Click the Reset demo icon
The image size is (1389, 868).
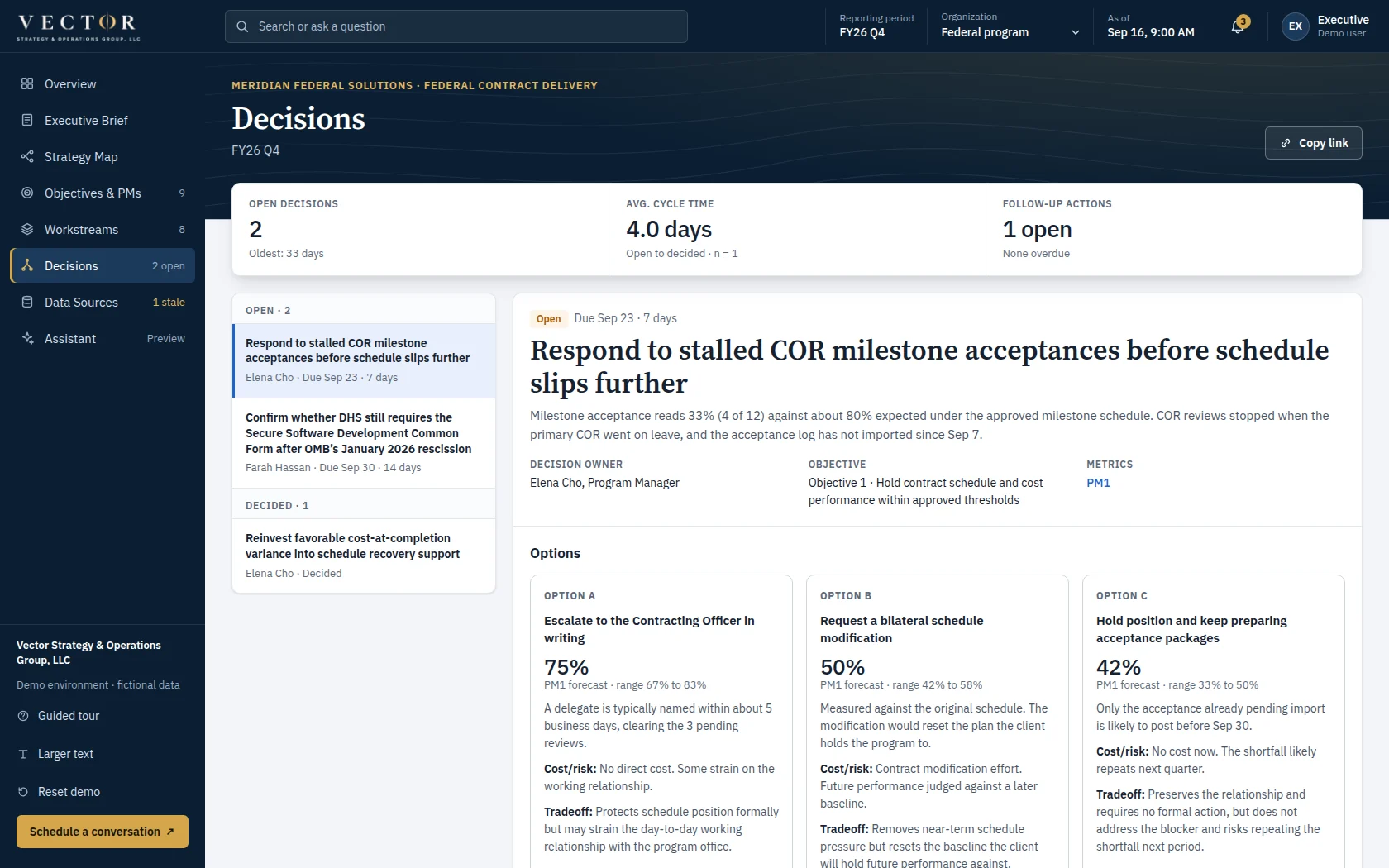tap(23, 792)
